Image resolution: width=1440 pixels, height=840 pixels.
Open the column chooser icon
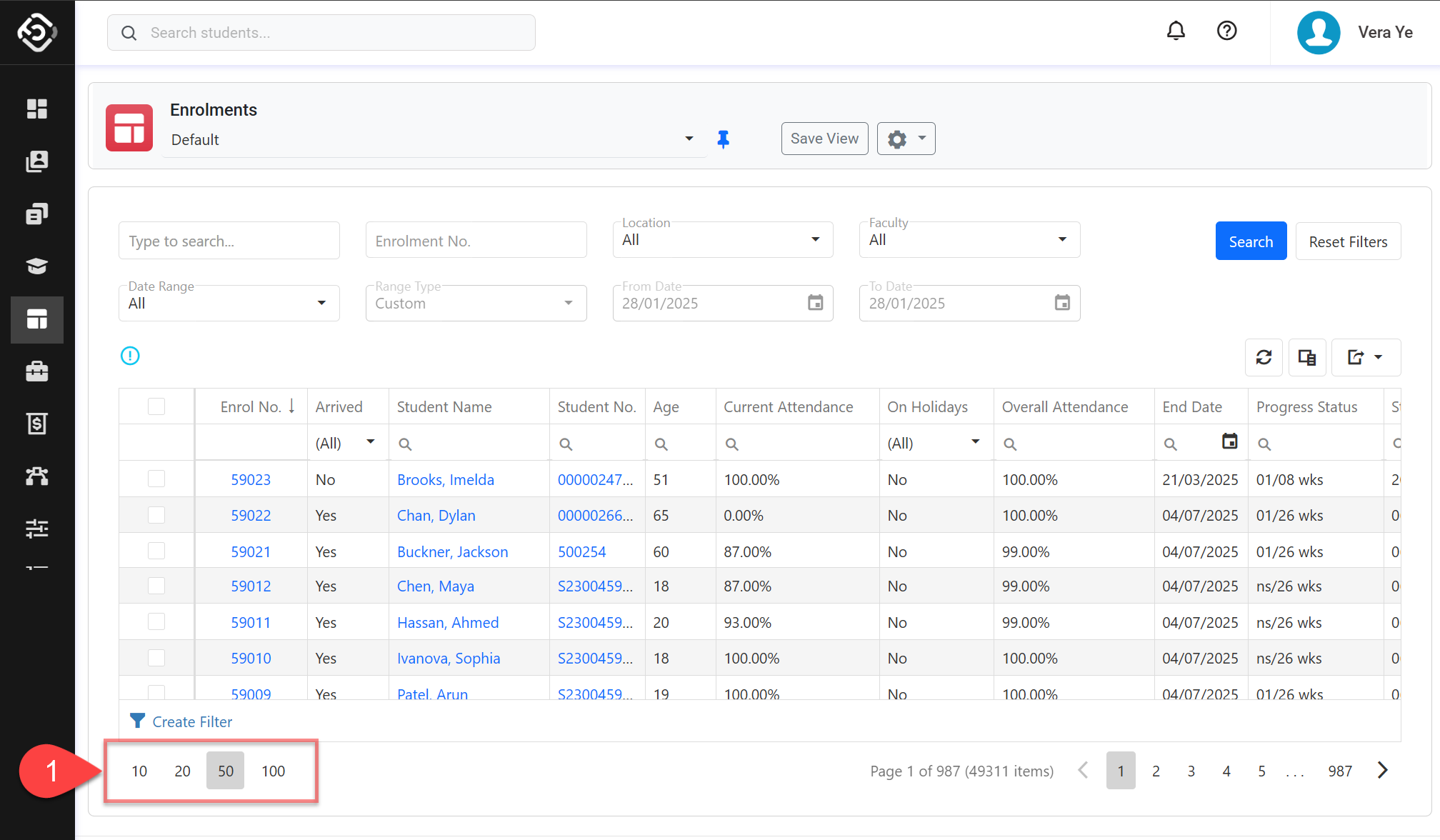coord(1307,357)
